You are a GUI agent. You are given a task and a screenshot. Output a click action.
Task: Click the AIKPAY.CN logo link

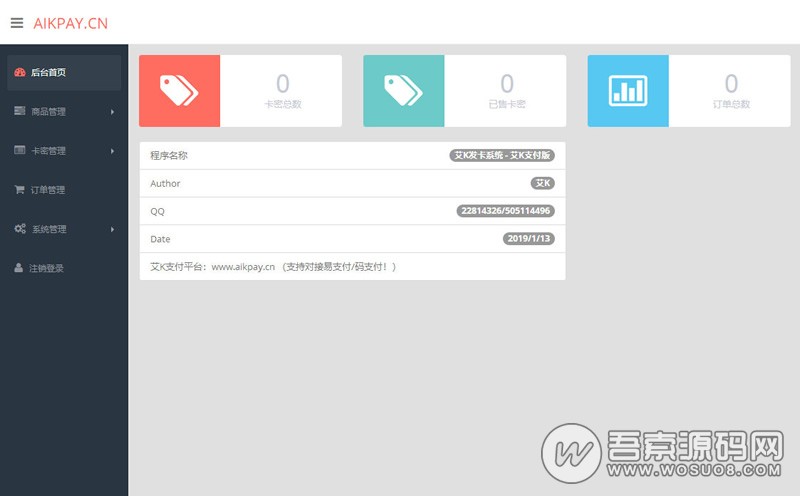click(x=70, y=23)
